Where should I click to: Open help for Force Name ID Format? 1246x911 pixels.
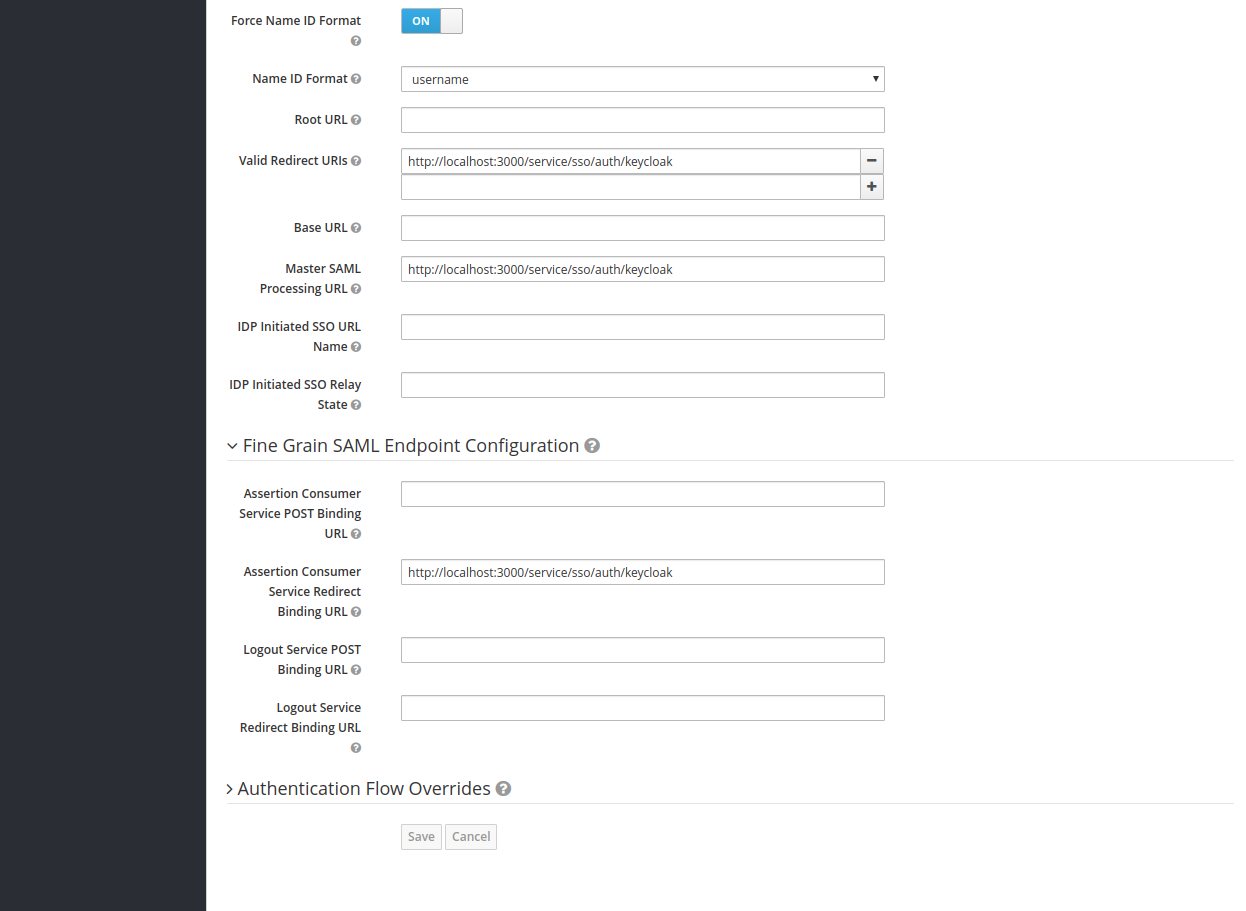(x=355, y=40)
